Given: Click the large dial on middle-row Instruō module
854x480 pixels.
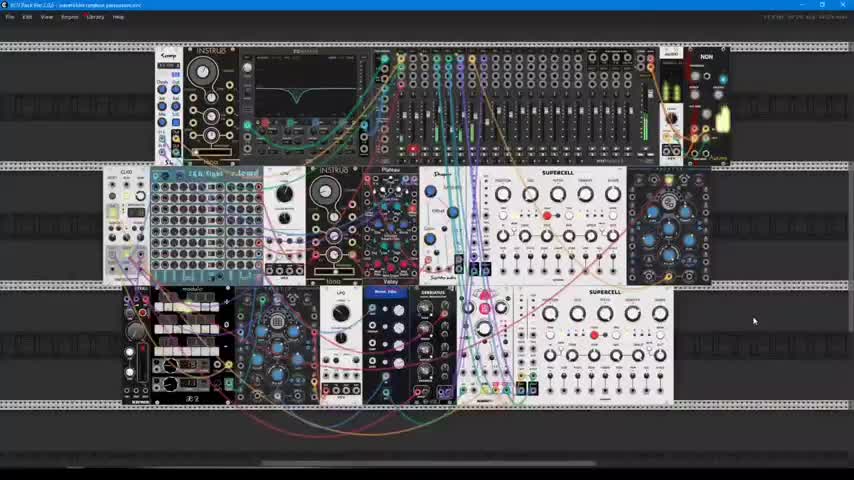Looking at the screenshot, I should click(325, 191).
